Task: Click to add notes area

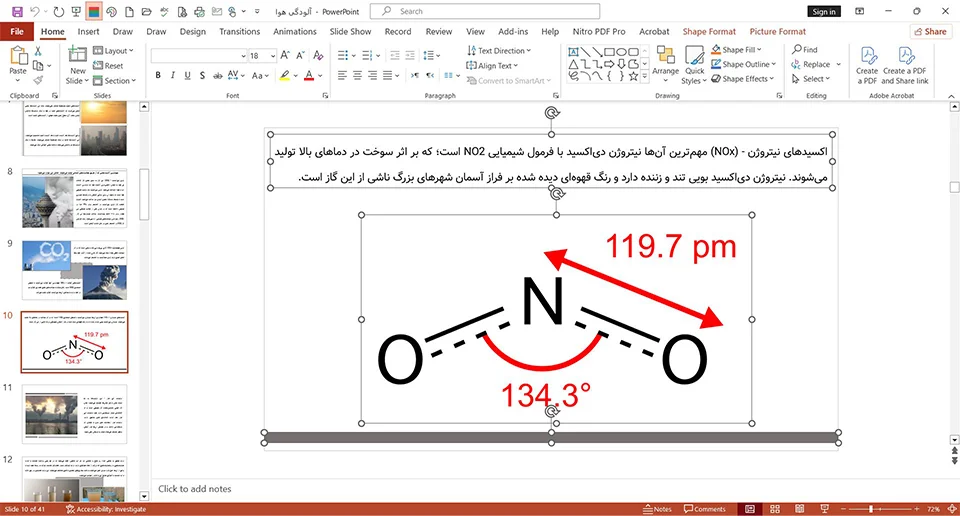Action: point(195,488)
